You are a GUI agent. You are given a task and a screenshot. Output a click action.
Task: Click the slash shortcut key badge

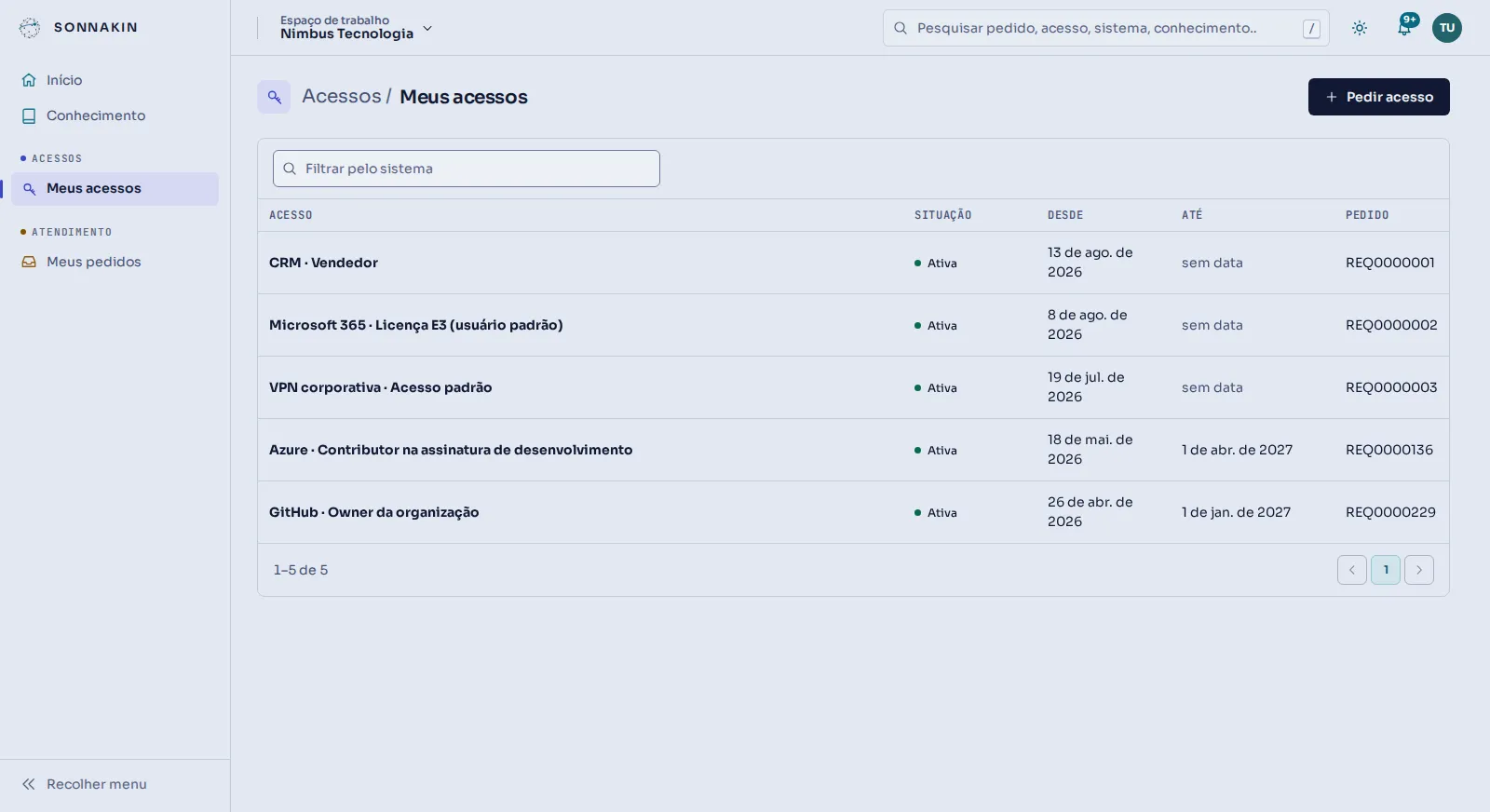click(1311, 29)
